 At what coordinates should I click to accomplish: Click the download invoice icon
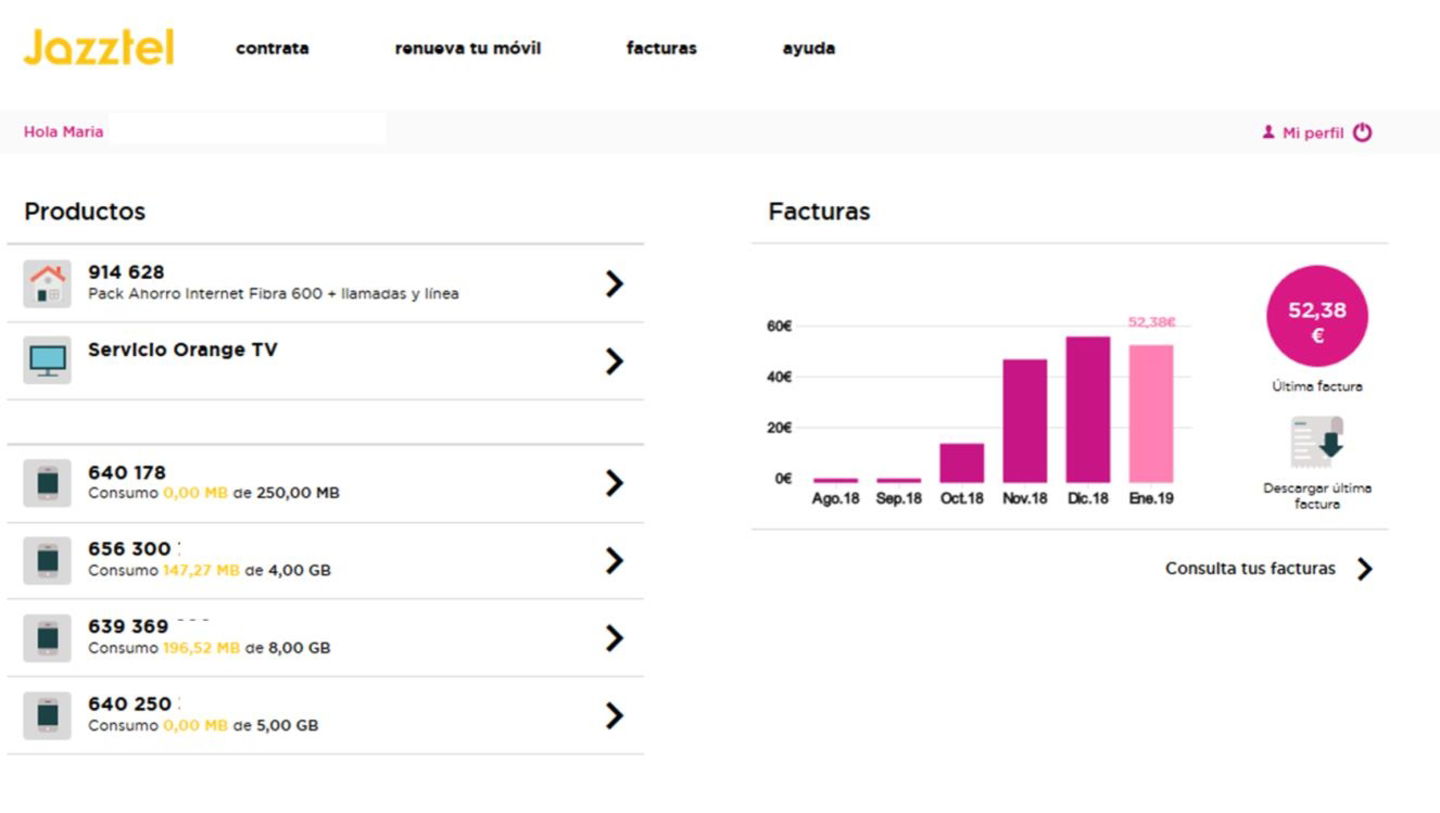(1316, 442)
